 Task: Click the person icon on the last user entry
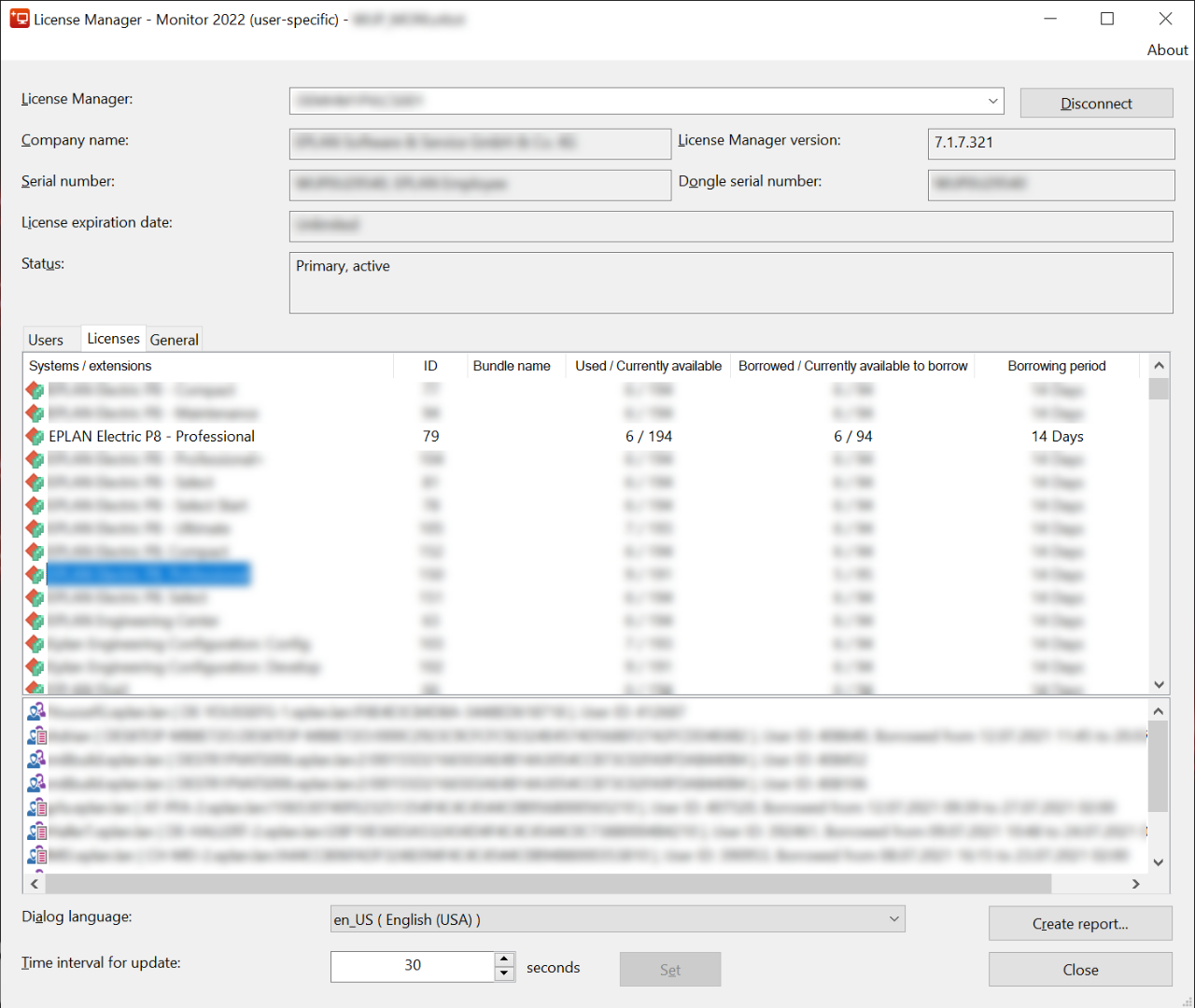click(35, 854)
